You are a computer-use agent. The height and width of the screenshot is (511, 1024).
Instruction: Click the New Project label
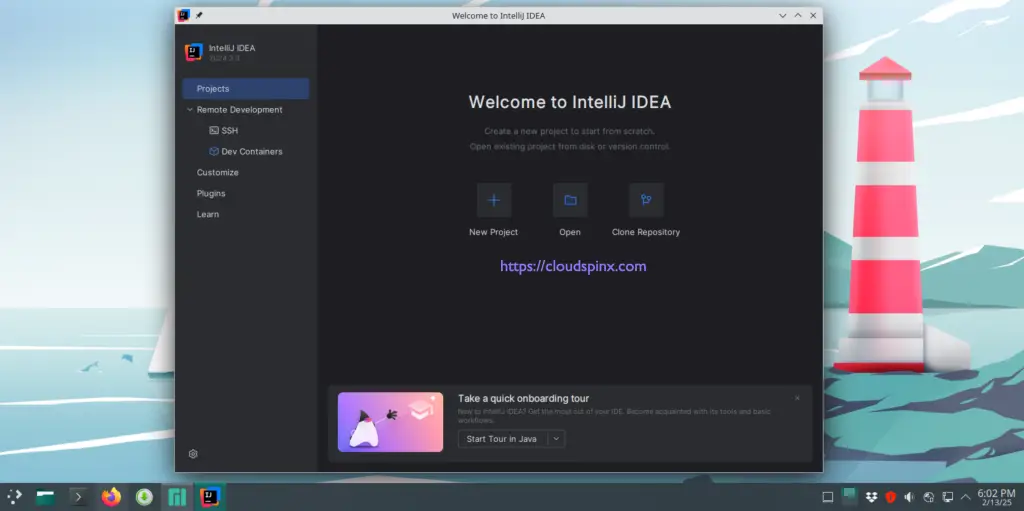(494, 232)
